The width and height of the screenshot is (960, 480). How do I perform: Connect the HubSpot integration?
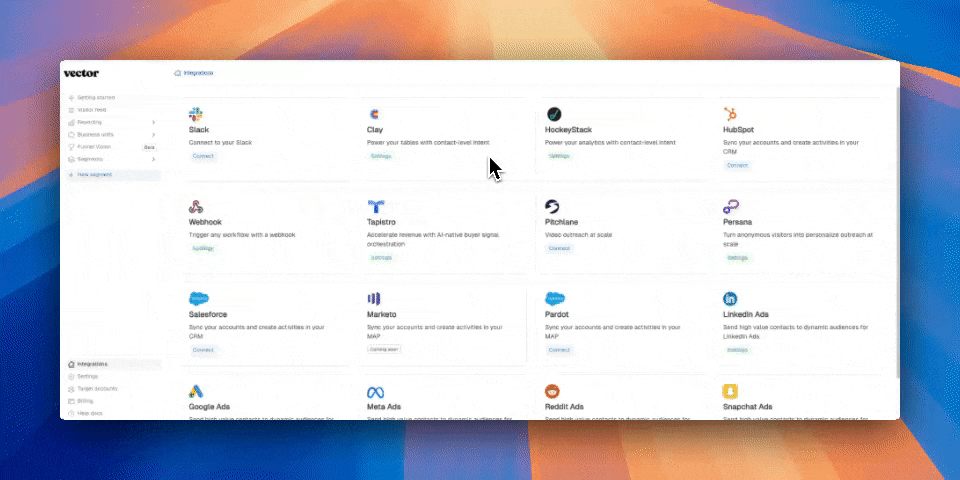pyautogui.click(x=737, y=165)
